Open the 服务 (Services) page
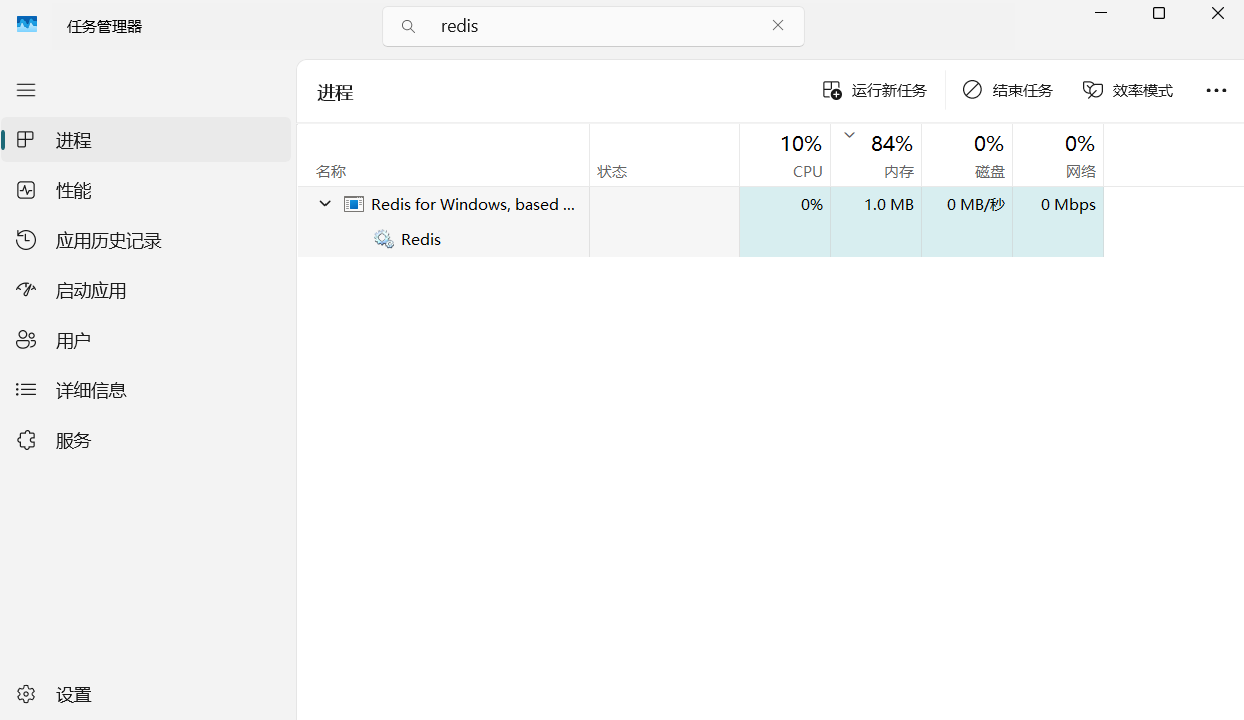The image size is (1244, 720). point(146,440)
